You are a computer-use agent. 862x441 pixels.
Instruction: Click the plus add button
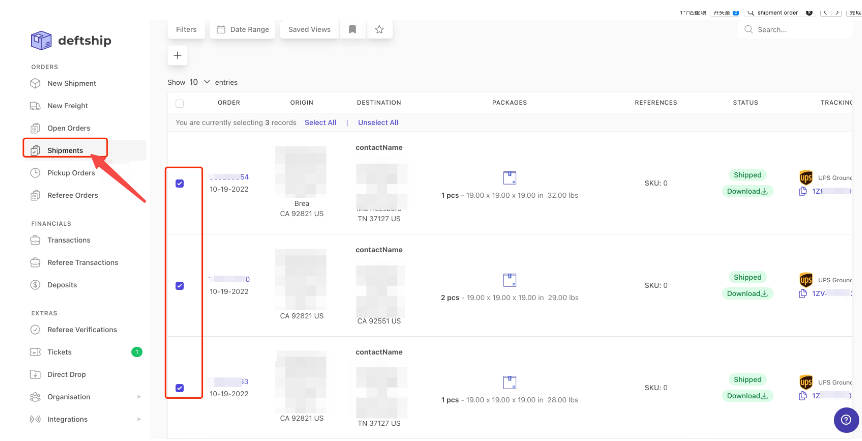tap(178, 56)
